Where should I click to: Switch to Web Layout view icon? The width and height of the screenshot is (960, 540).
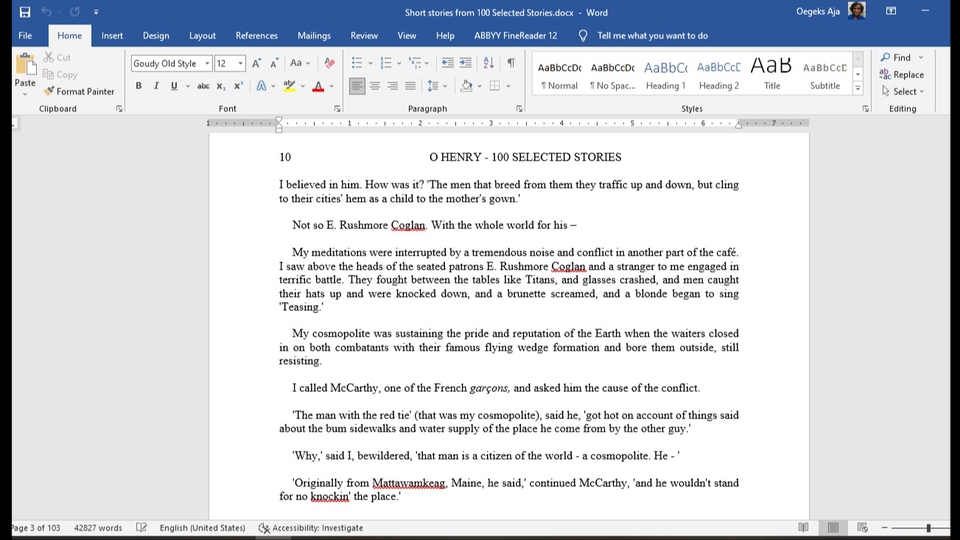point(863,527)
